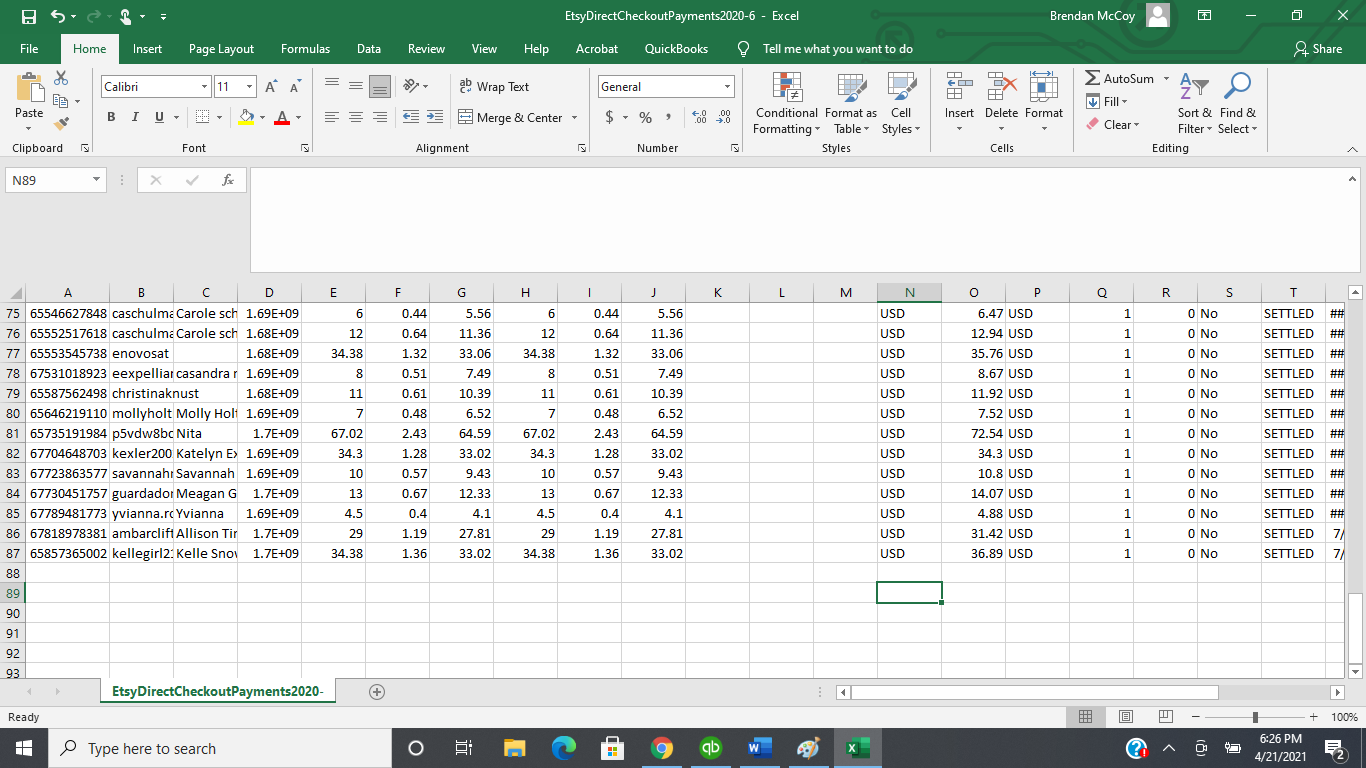Open the Formulas ribbon tab
The width and height of the screenshot is (1366, 768).
305,49
